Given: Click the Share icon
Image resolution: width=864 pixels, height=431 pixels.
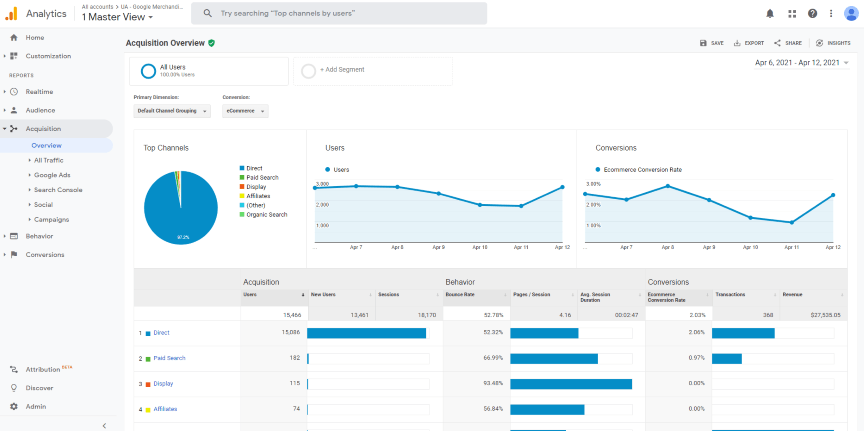Looking at the screenshot, I should [x=777, y=43].
